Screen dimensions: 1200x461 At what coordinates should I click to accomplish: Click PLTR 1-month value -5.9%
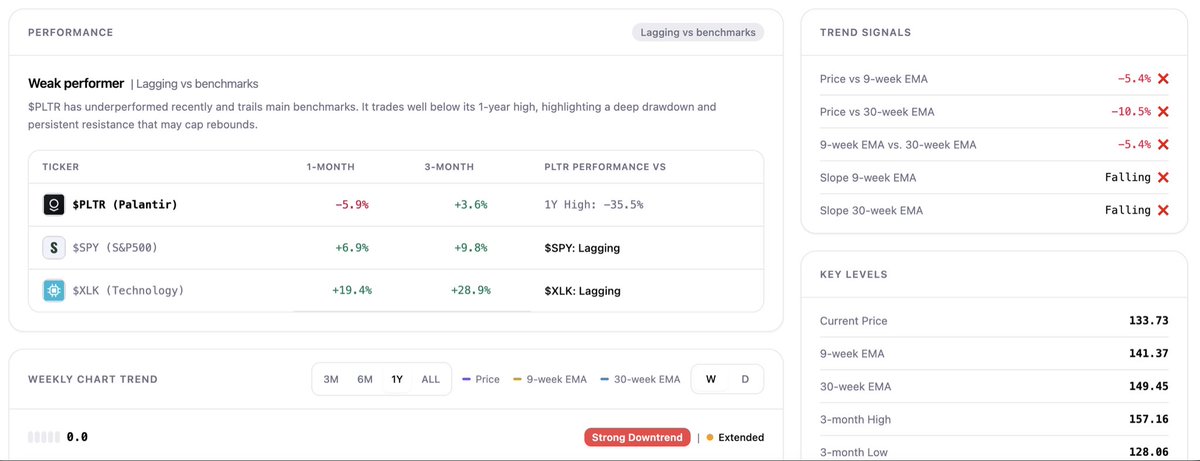(x=351, y=205)
